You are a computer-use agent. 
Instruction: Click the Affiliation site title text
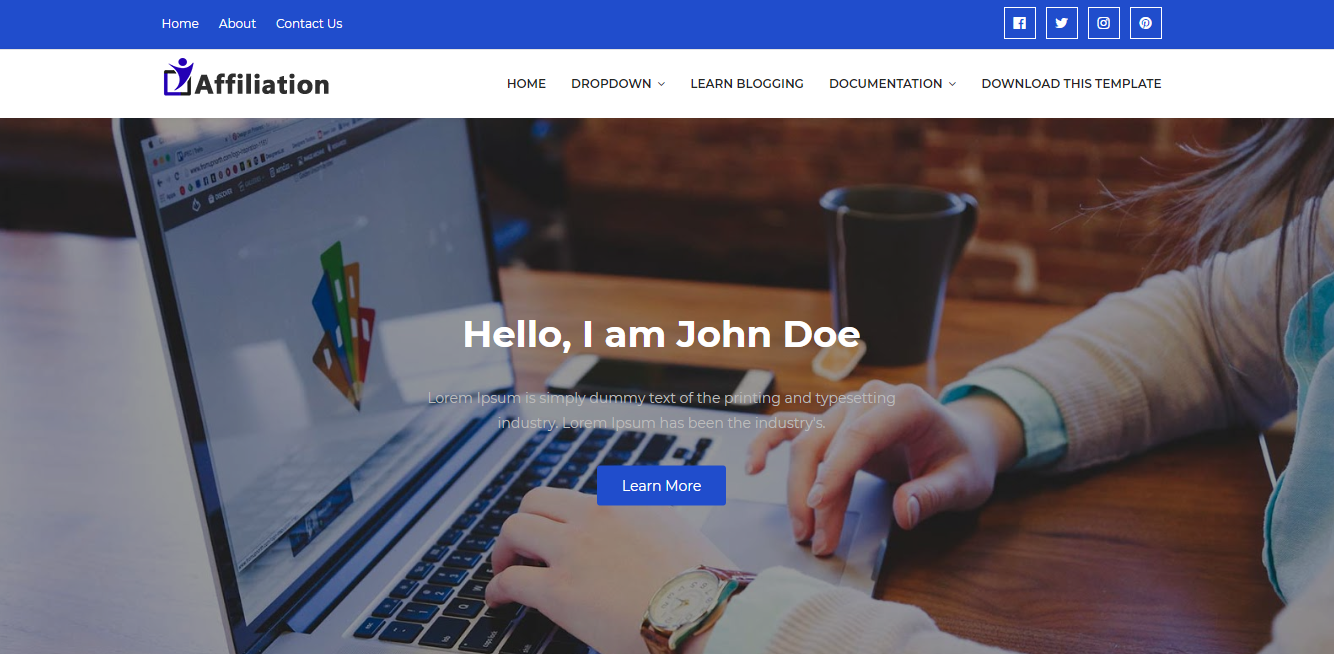pos(262,85)
